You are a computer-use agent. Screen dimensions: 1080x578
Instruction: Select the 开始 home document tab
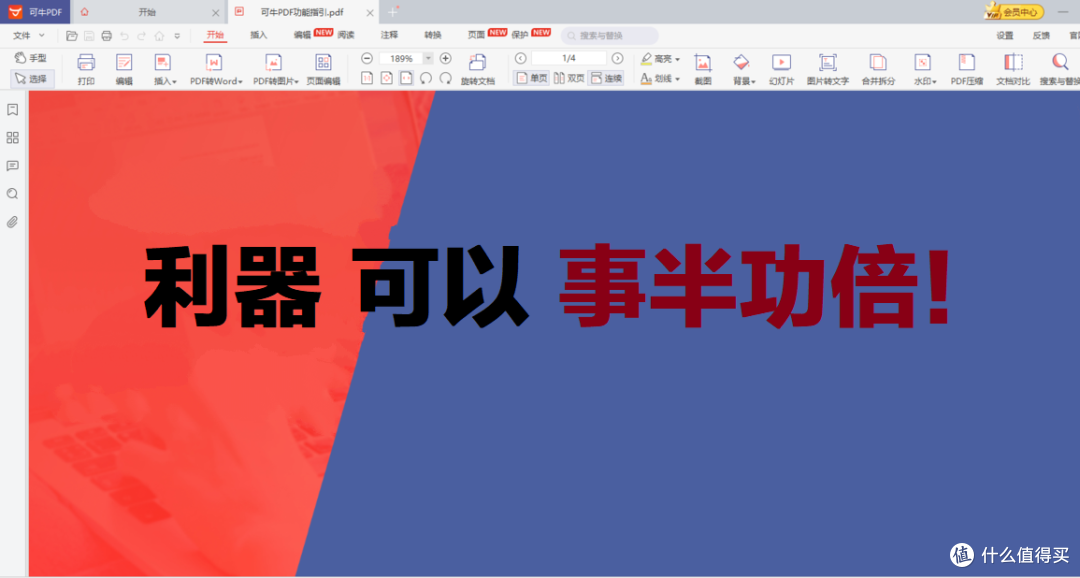coord(147,12)
